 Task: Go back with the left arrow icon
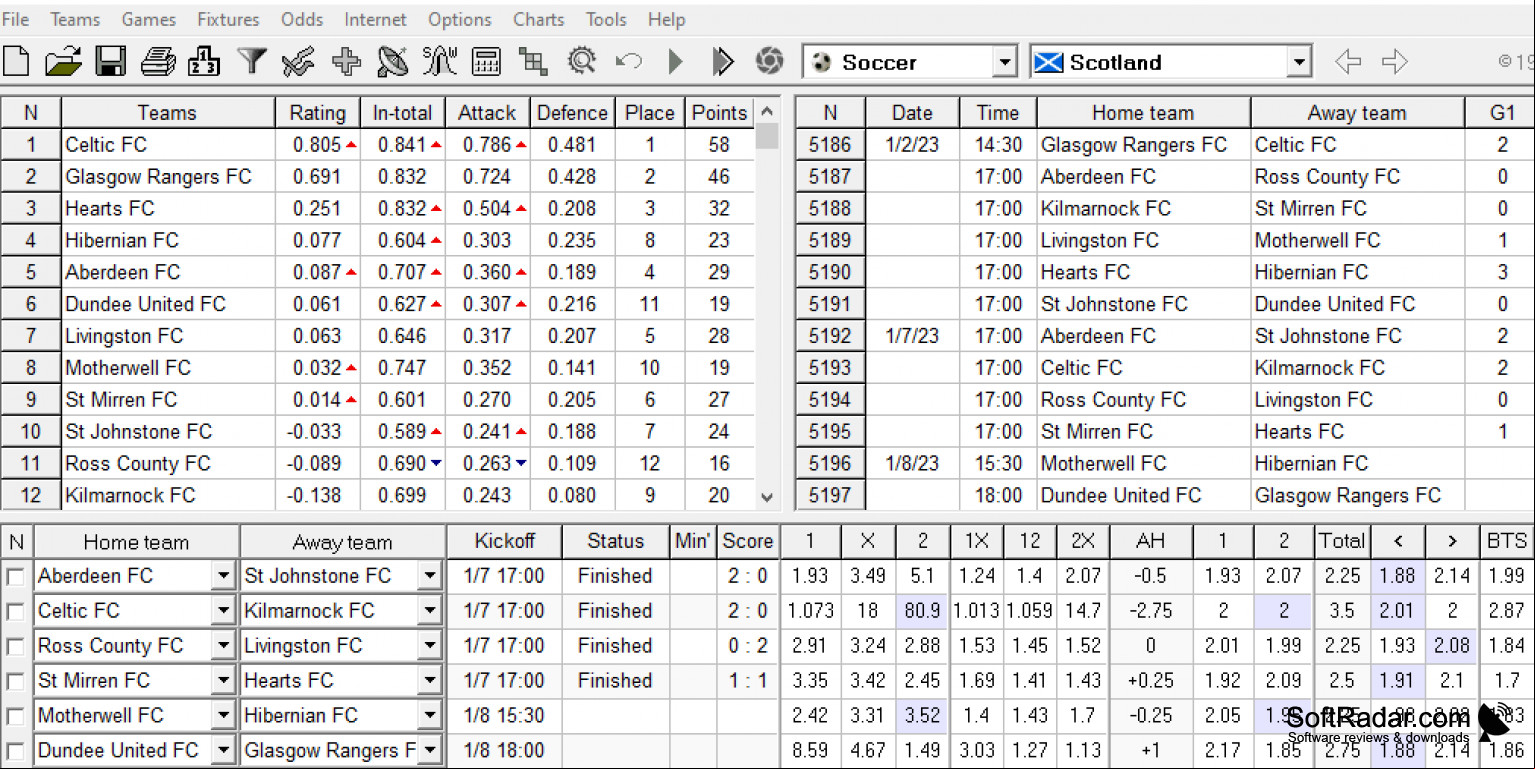(x=1348, y=62)
